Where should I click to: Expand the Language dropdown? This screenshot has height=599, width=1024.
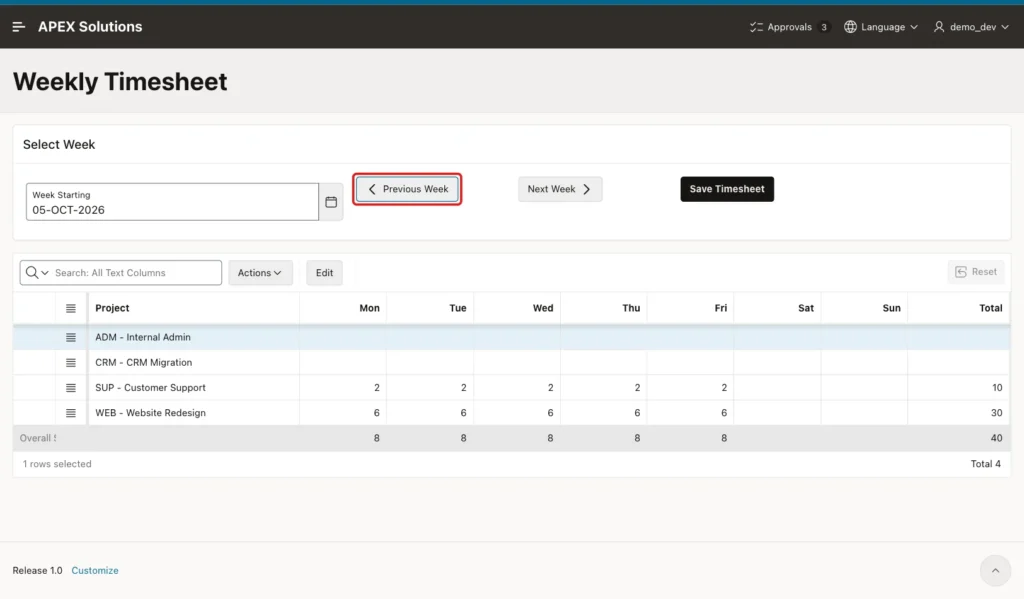[x=881, y=27]
